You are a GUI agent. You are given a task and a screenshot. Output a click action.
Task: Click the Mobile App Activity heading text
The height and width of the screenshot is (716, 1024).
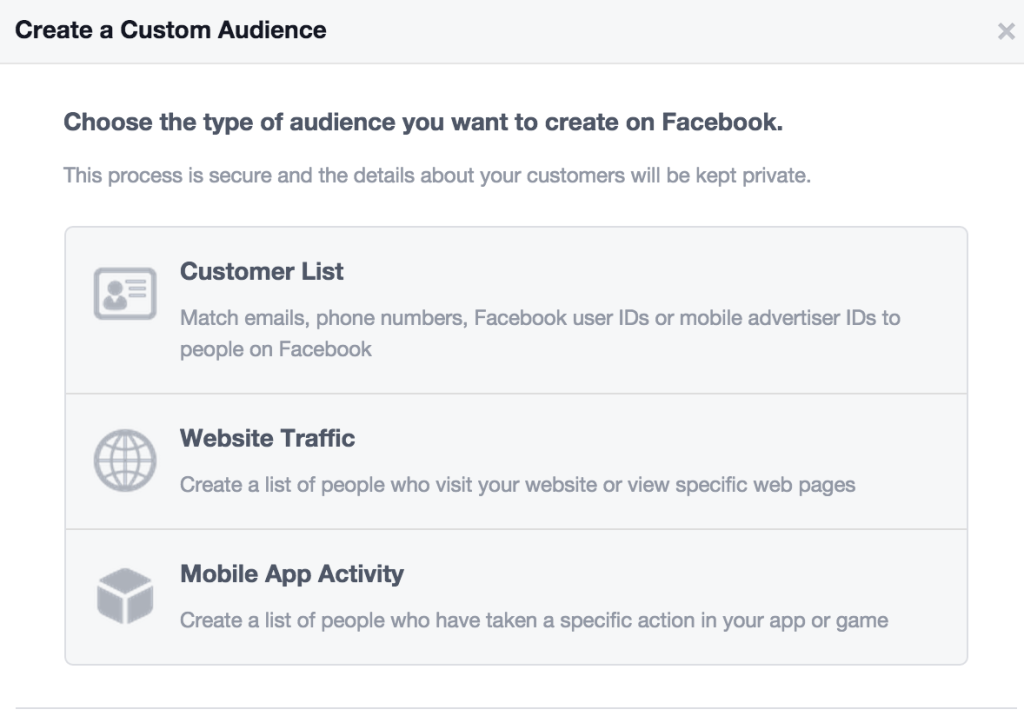[291, 574]
